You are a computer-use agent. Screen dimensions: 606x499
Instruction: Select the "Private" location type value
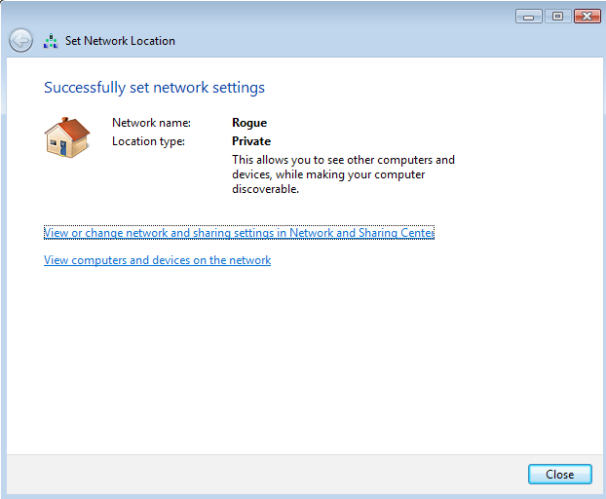251,141
